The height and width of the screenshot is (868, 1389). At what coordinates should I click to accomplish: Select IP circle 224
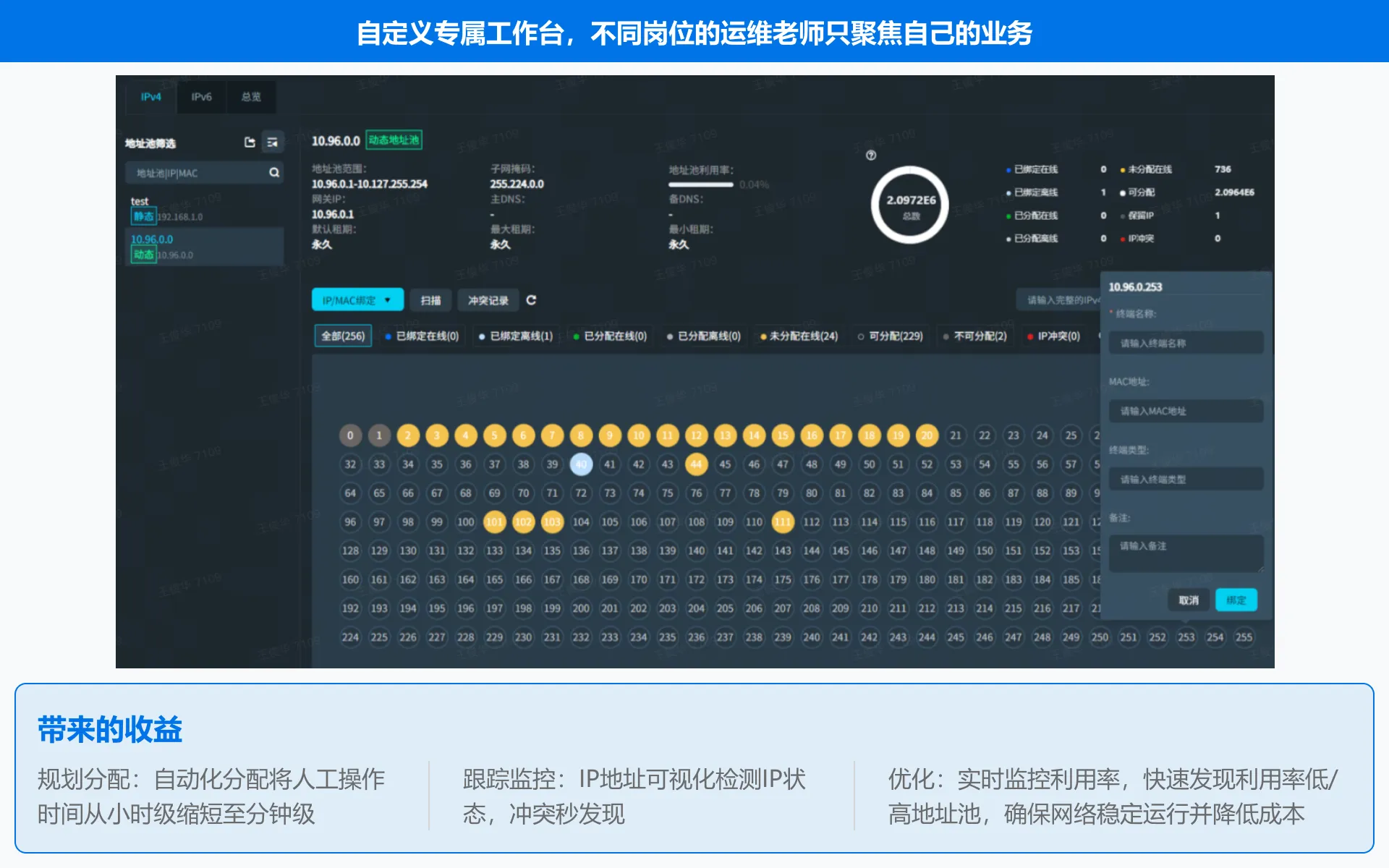[x=350, y=637]
